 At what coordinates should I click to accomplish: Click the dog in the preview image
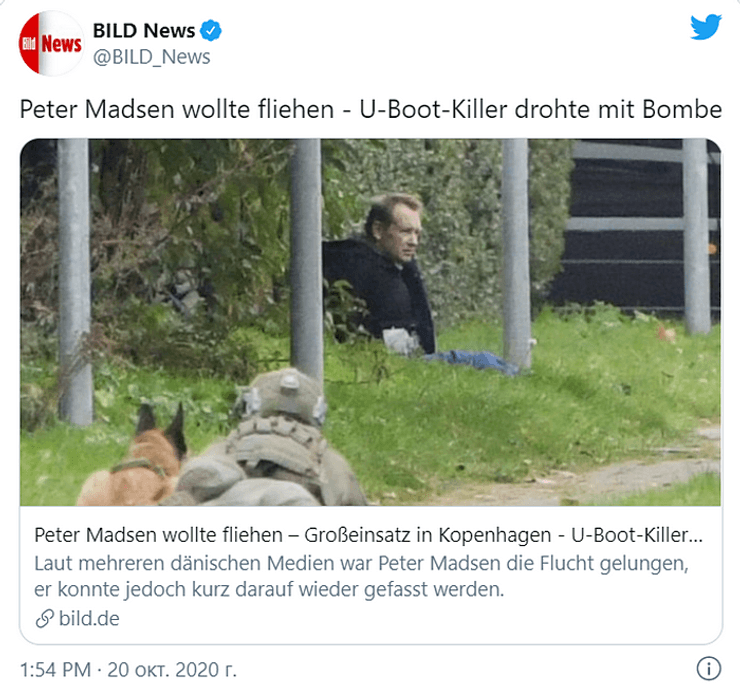point(134,457)
